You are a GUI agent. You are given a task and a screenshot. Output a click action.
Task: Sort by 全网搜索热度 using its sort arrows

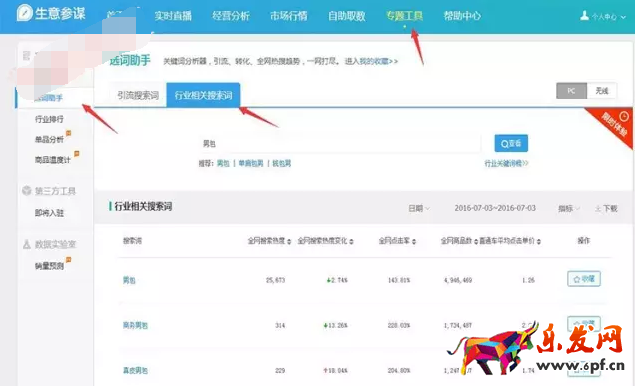(289, 241)
